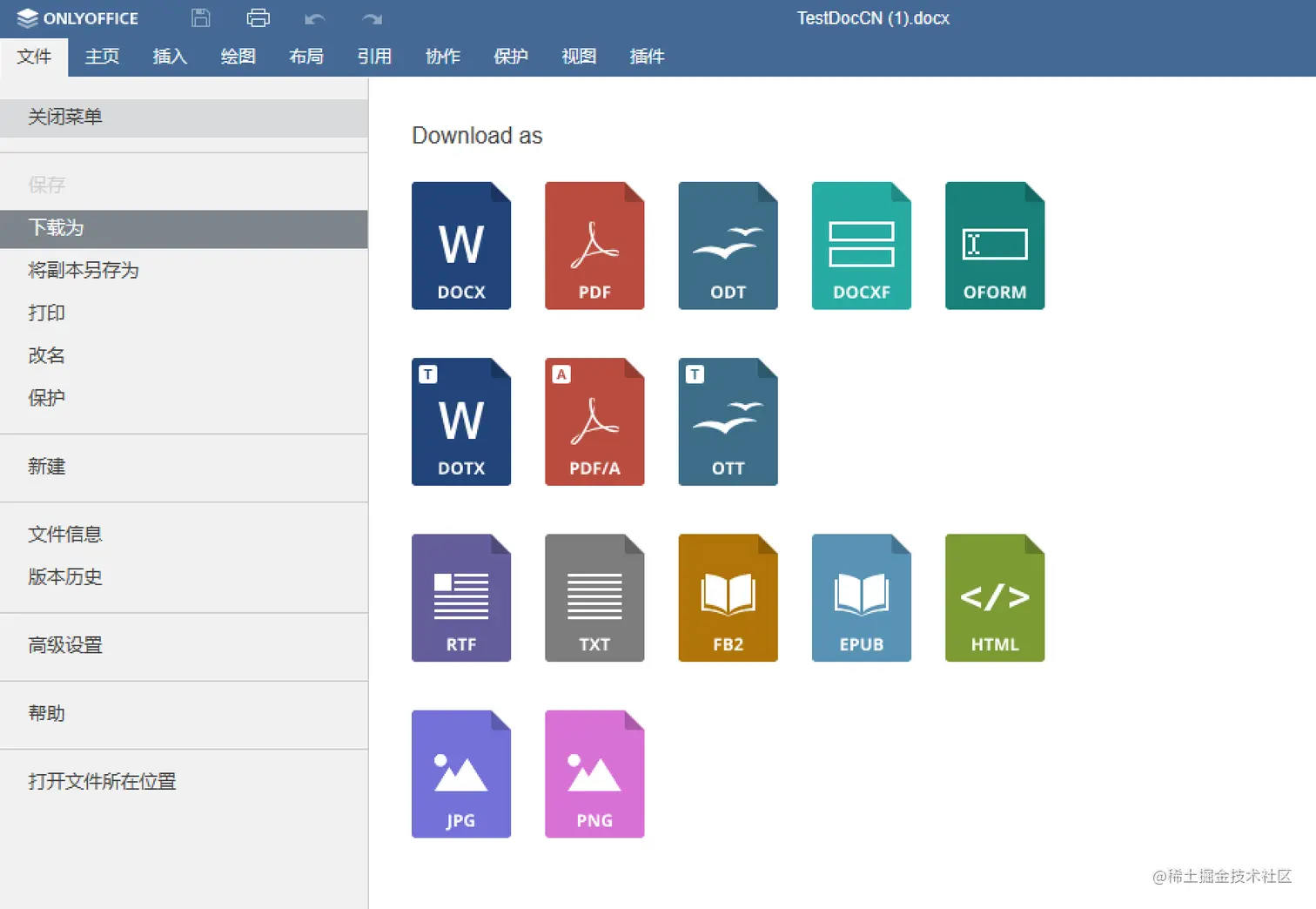Select the DOCXF form template format
This screenshot has width=1316, height=909.
[862, 246]
